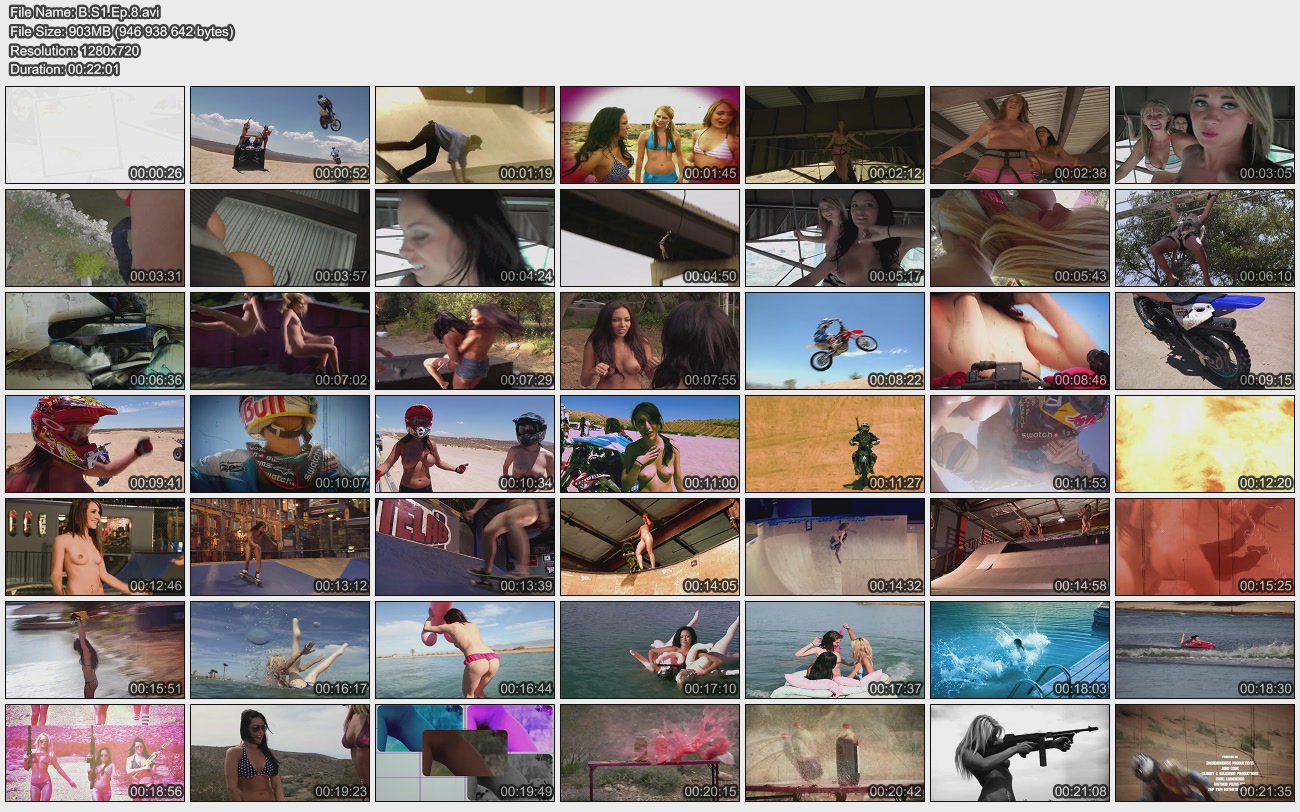Click the end credits thumbnail at 00:21:35

(x=1205, y=753)
